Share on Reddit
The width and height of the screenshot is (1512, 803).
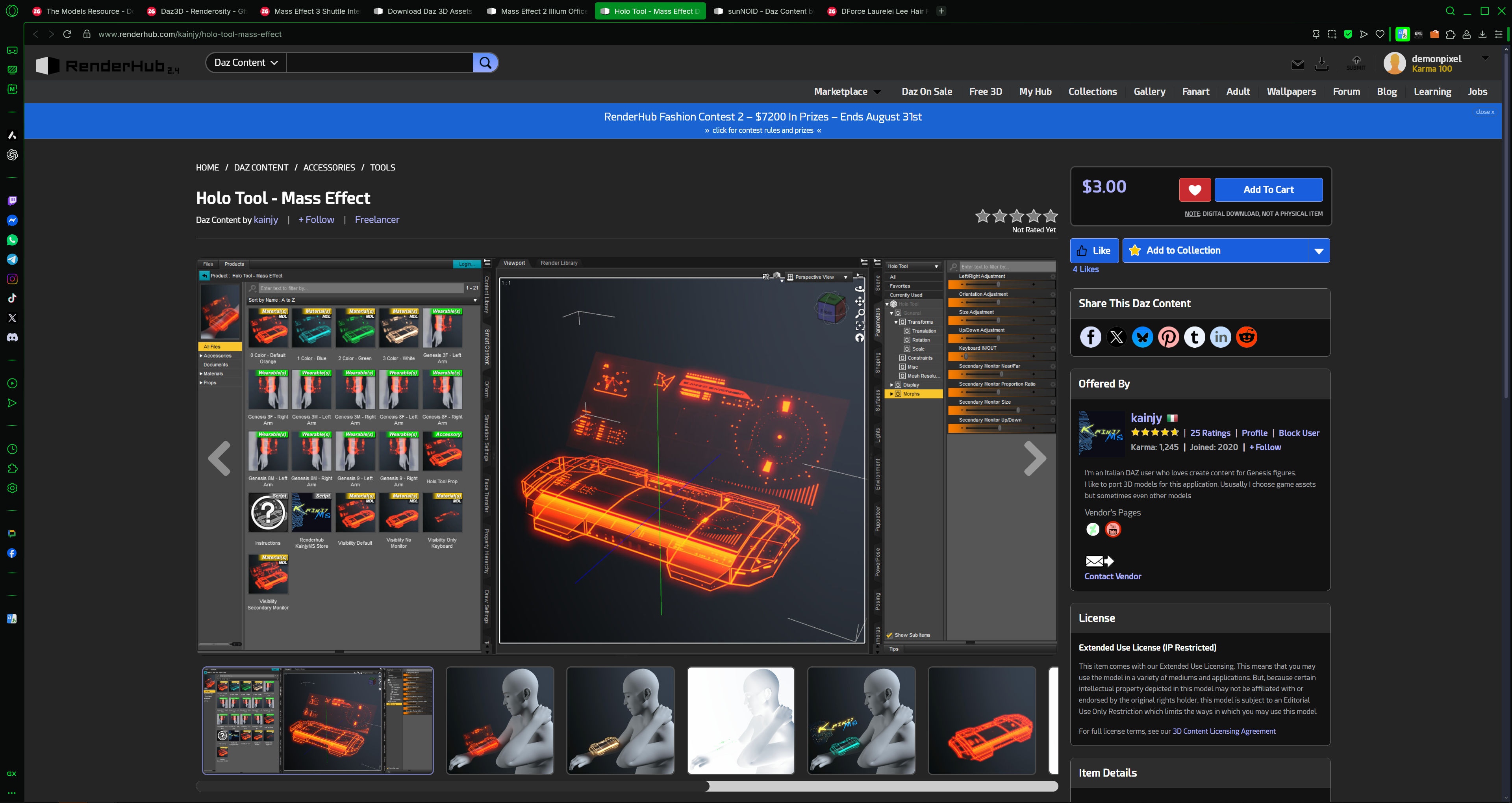click(1247, 337)
